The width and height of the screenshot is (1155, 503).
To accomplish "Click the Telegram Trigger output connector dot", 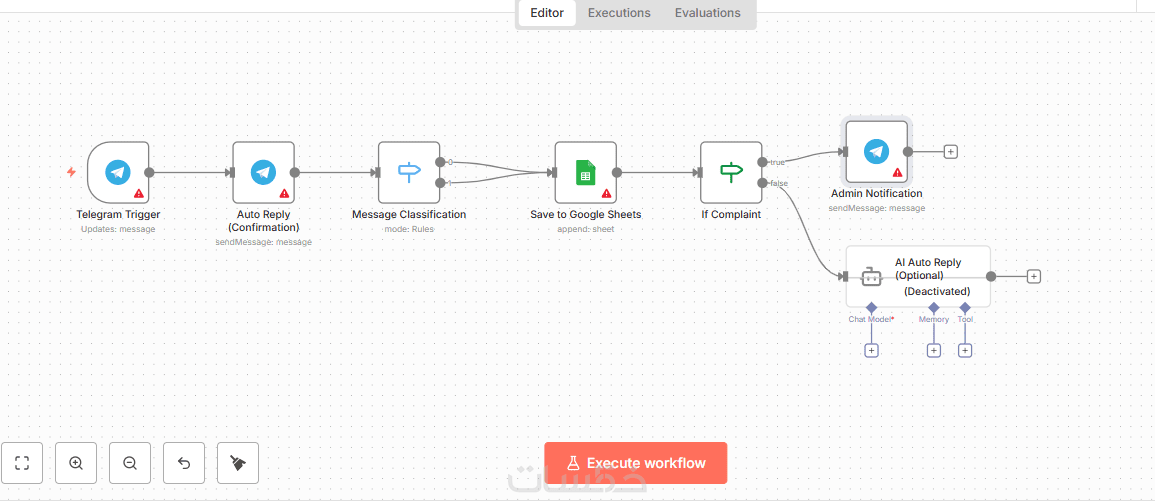I will tap(149, 172).
